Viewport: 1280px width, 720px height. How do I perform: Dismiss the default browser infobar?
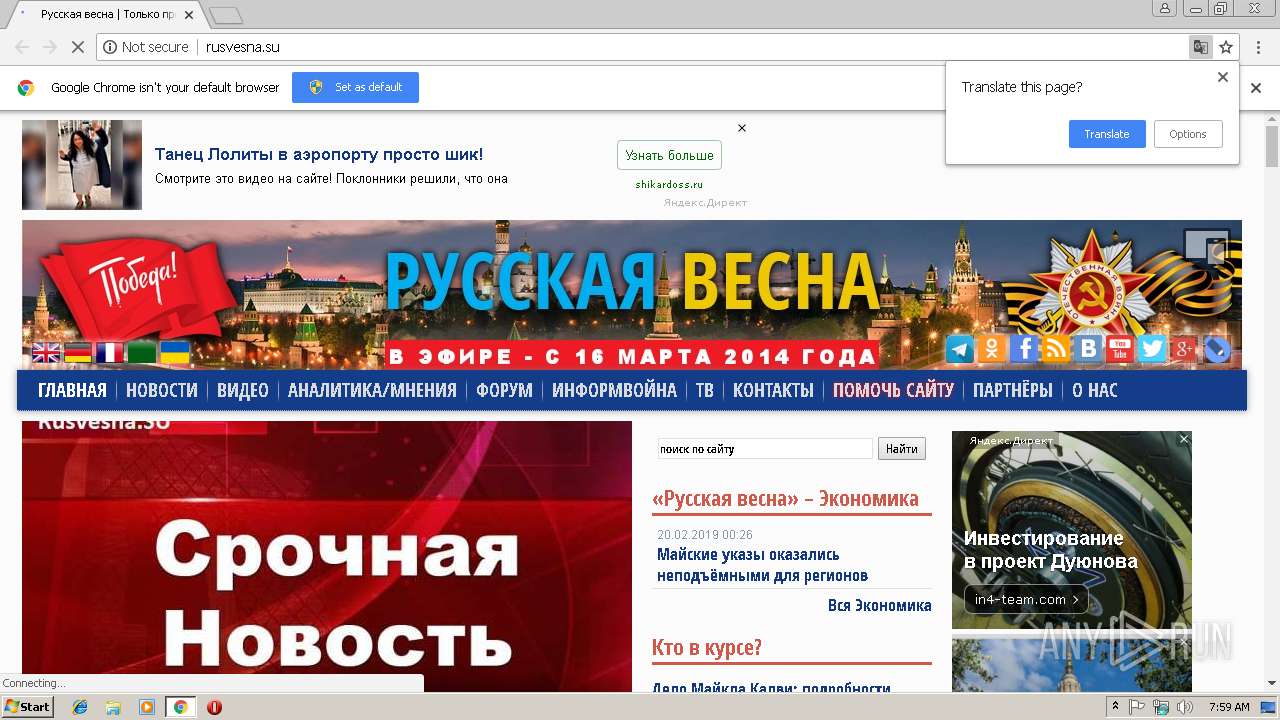coord(1256,88)
